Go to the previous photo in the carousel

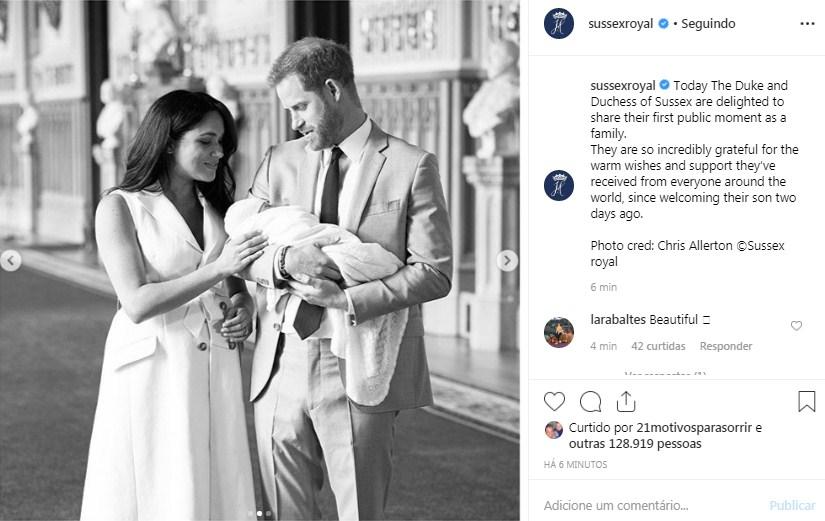tap(11, 261)
